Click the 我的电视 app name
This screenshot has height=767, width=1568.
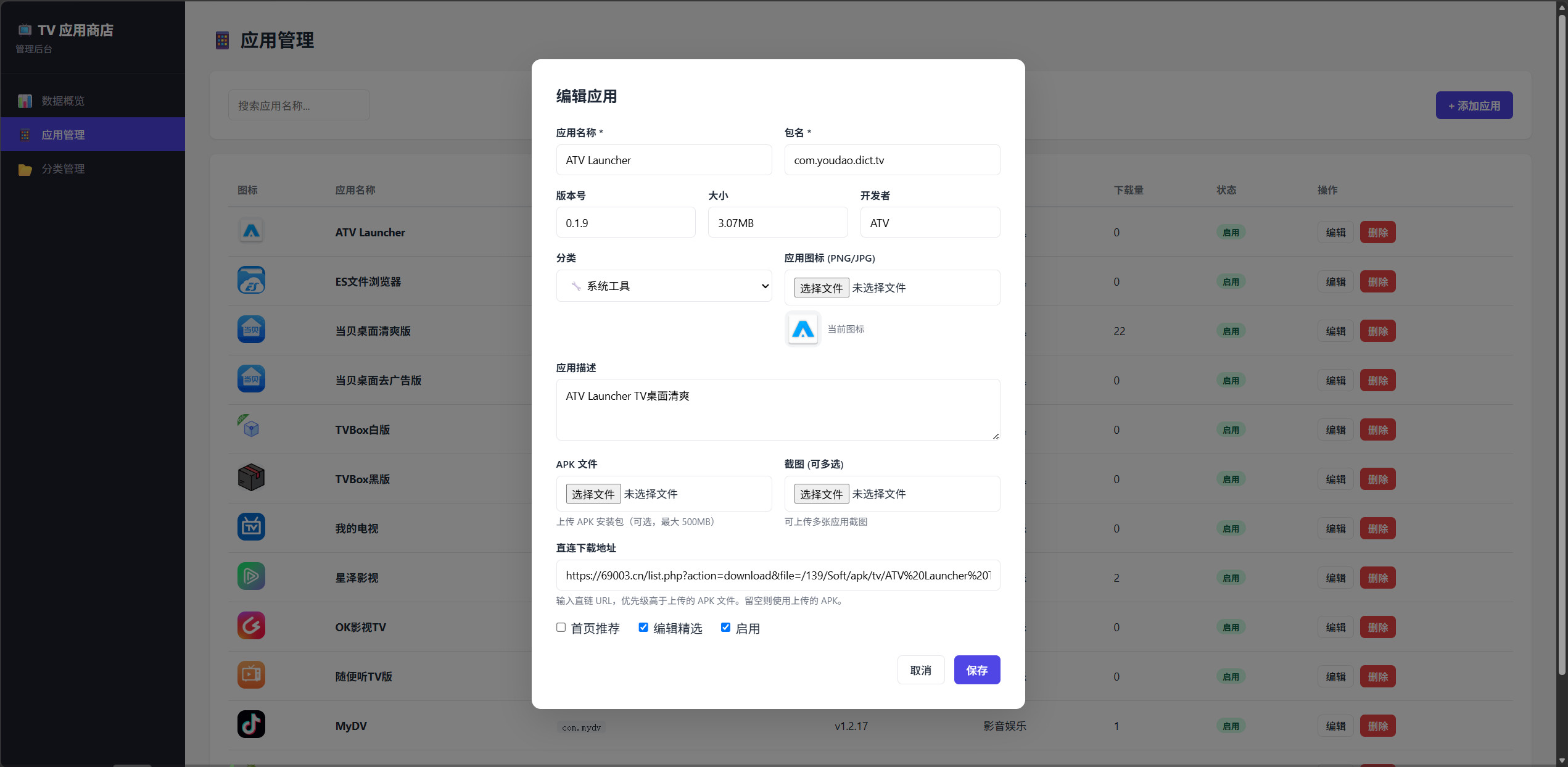[357, 529]
